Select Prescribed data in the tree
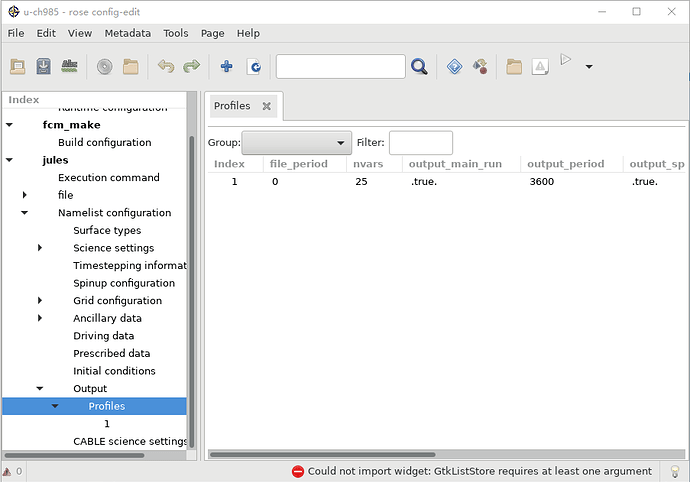 112,354
